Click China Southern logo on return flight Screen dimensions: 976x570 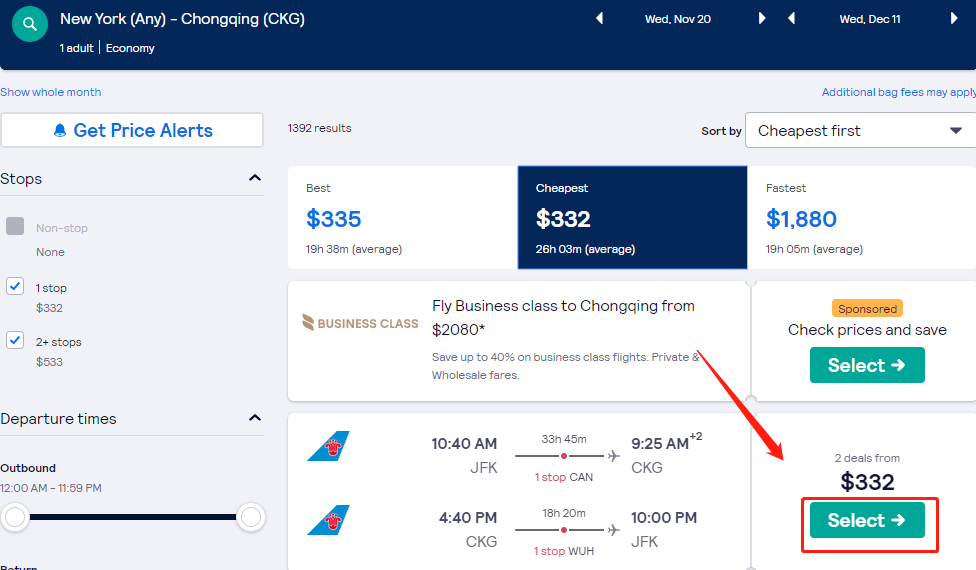328,520
